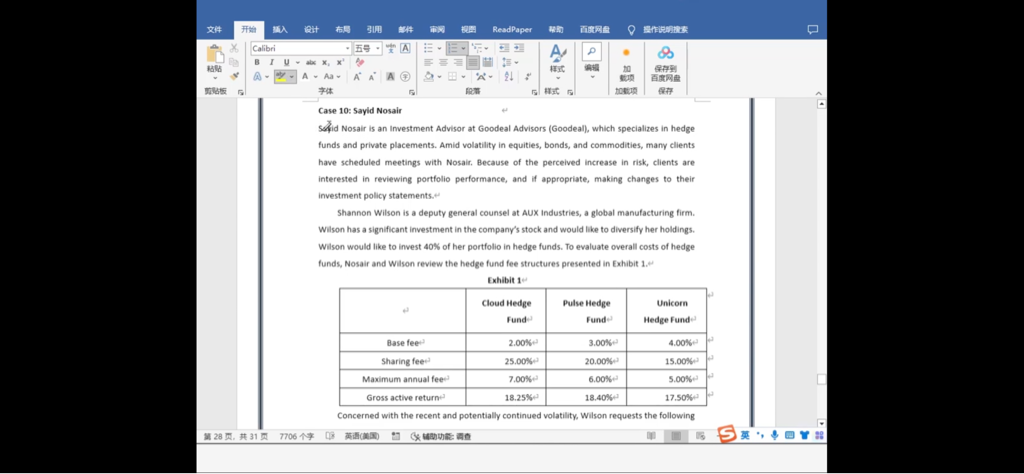This screenshot has width=1024, height=474.
Task: Open the Calibri font name dropdown
Action: pos(300,48)
